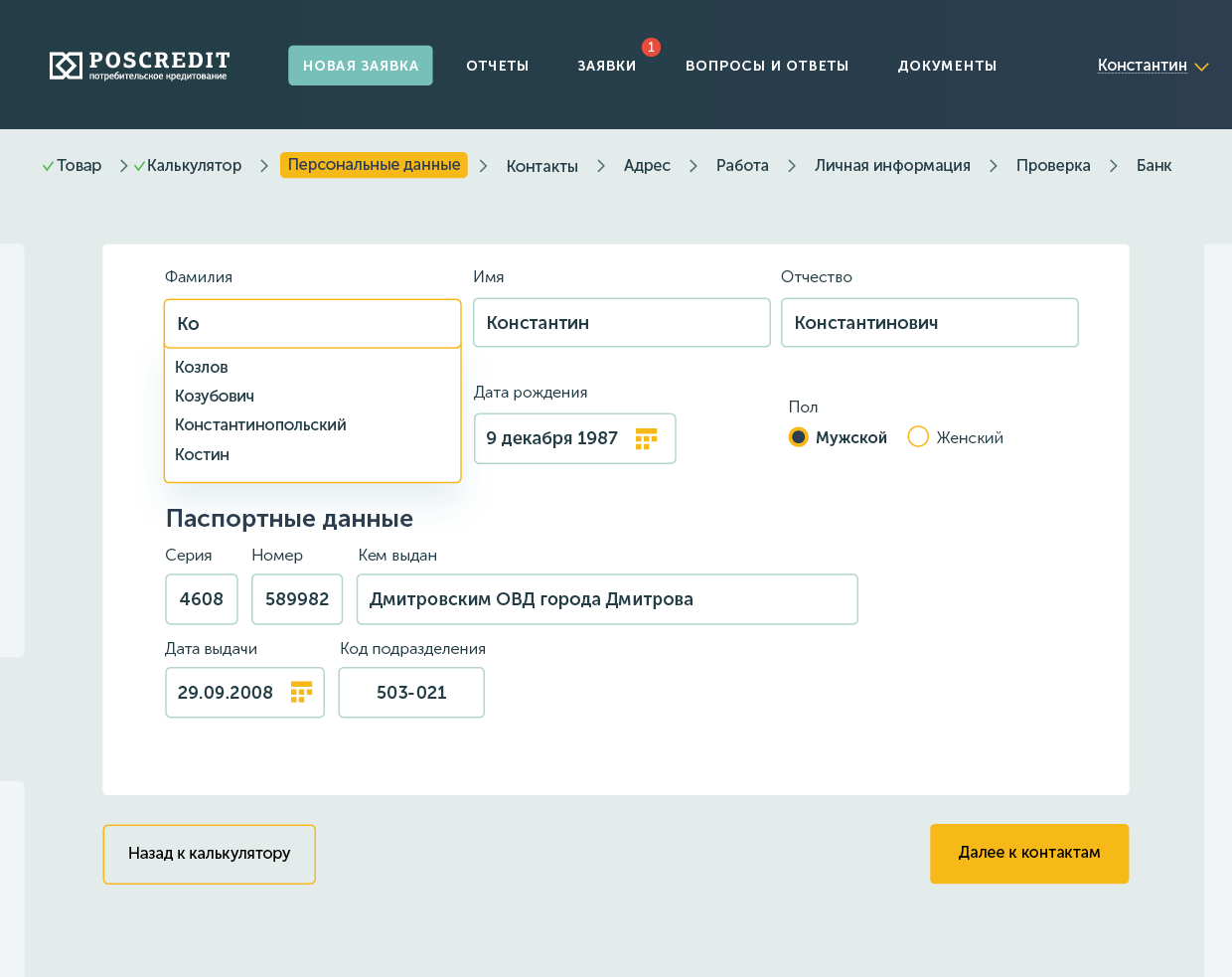Open the birth date calendar icon
Viewport: 1232px width, 977px height.
[646, 438]
